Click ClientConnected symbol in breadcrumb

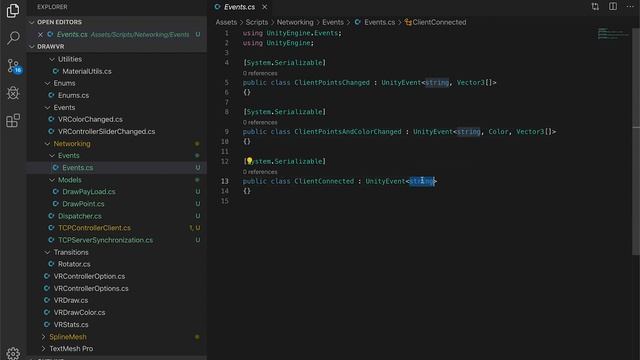(439, 22)
